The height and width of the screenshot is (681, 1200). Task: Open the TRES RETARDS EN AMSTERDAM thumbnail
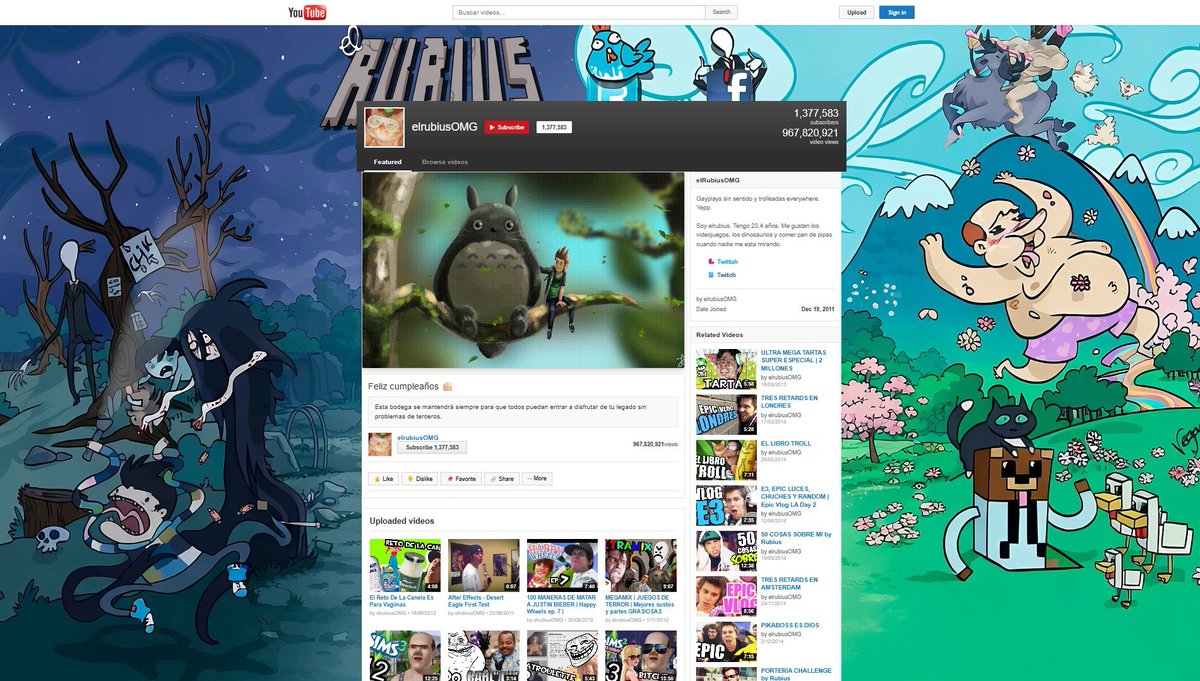tap(726, 596)
